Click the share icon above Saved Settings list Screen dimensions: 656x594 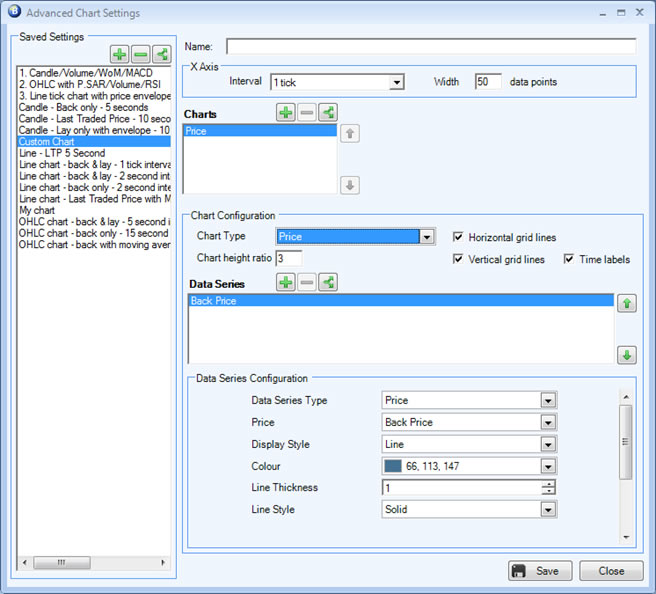point(161,54)
